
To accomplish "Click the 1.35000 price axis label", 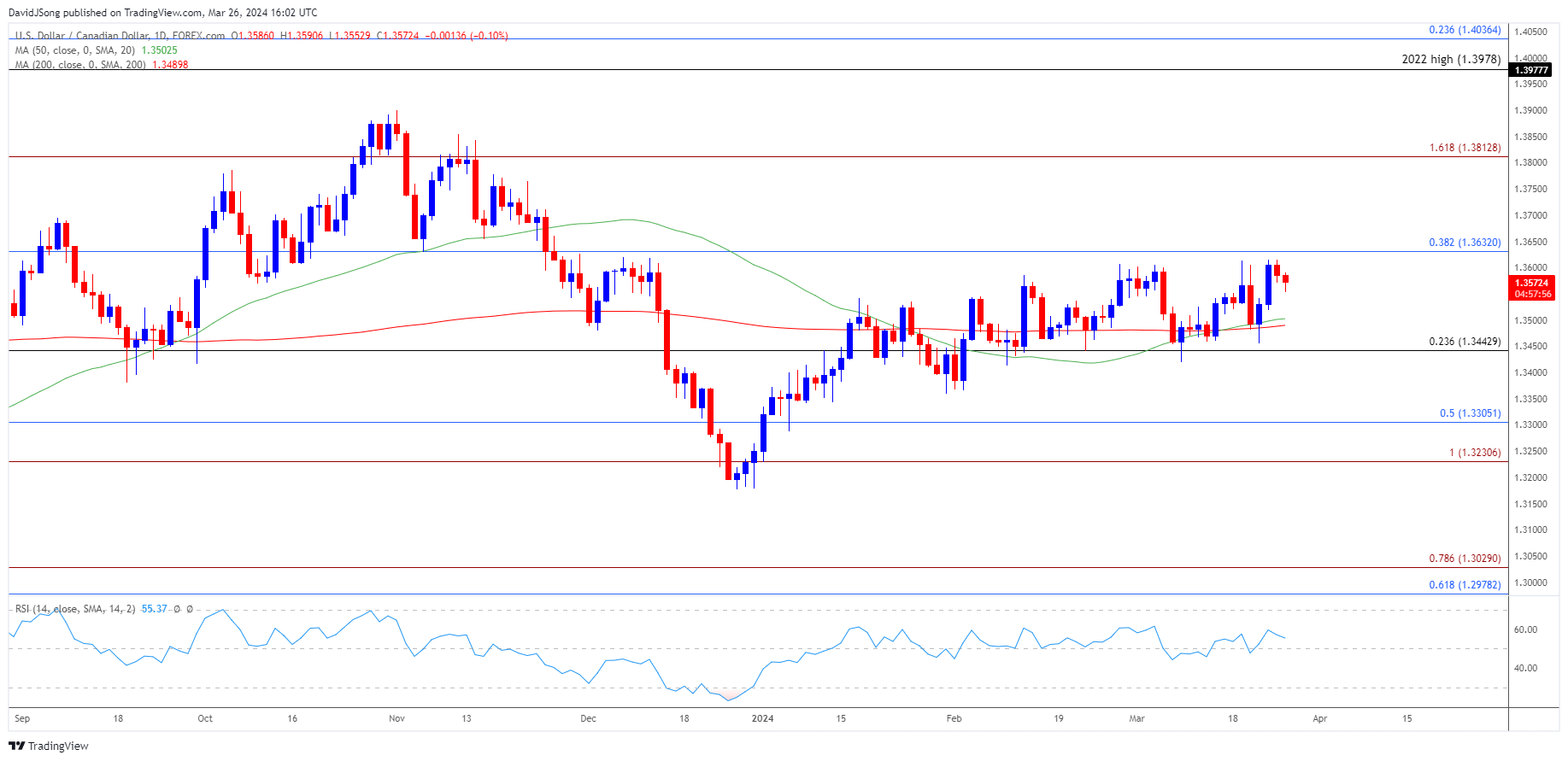I will [1530, 320].
